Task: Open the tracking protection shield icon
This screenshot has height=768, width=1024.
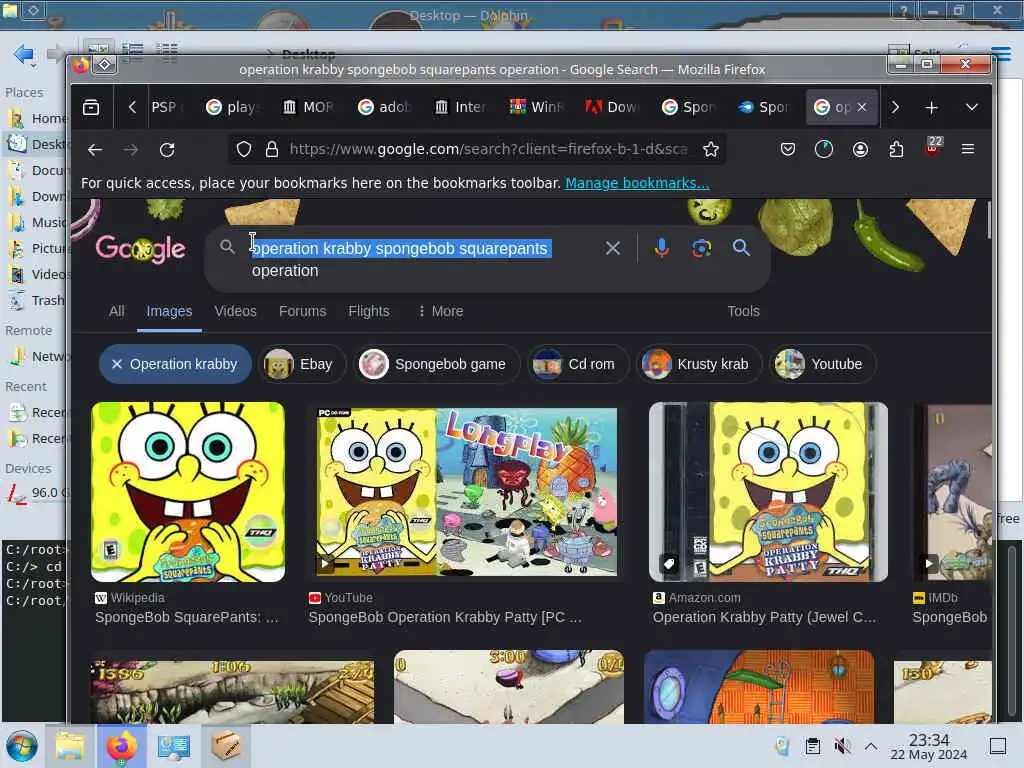Action: (244, 150)
